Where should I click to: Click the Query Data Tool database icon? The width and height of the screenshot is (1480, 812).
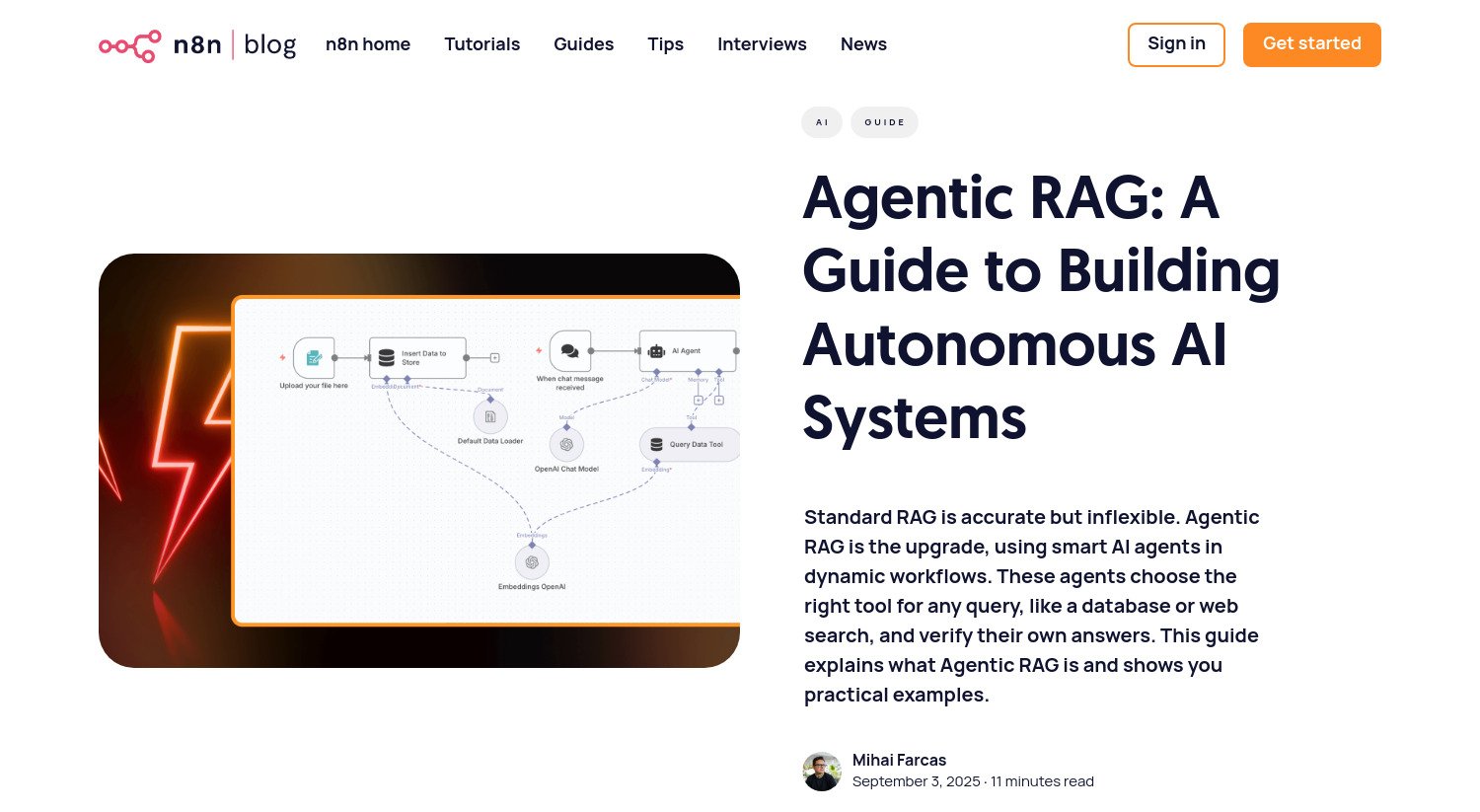point(657,444)
